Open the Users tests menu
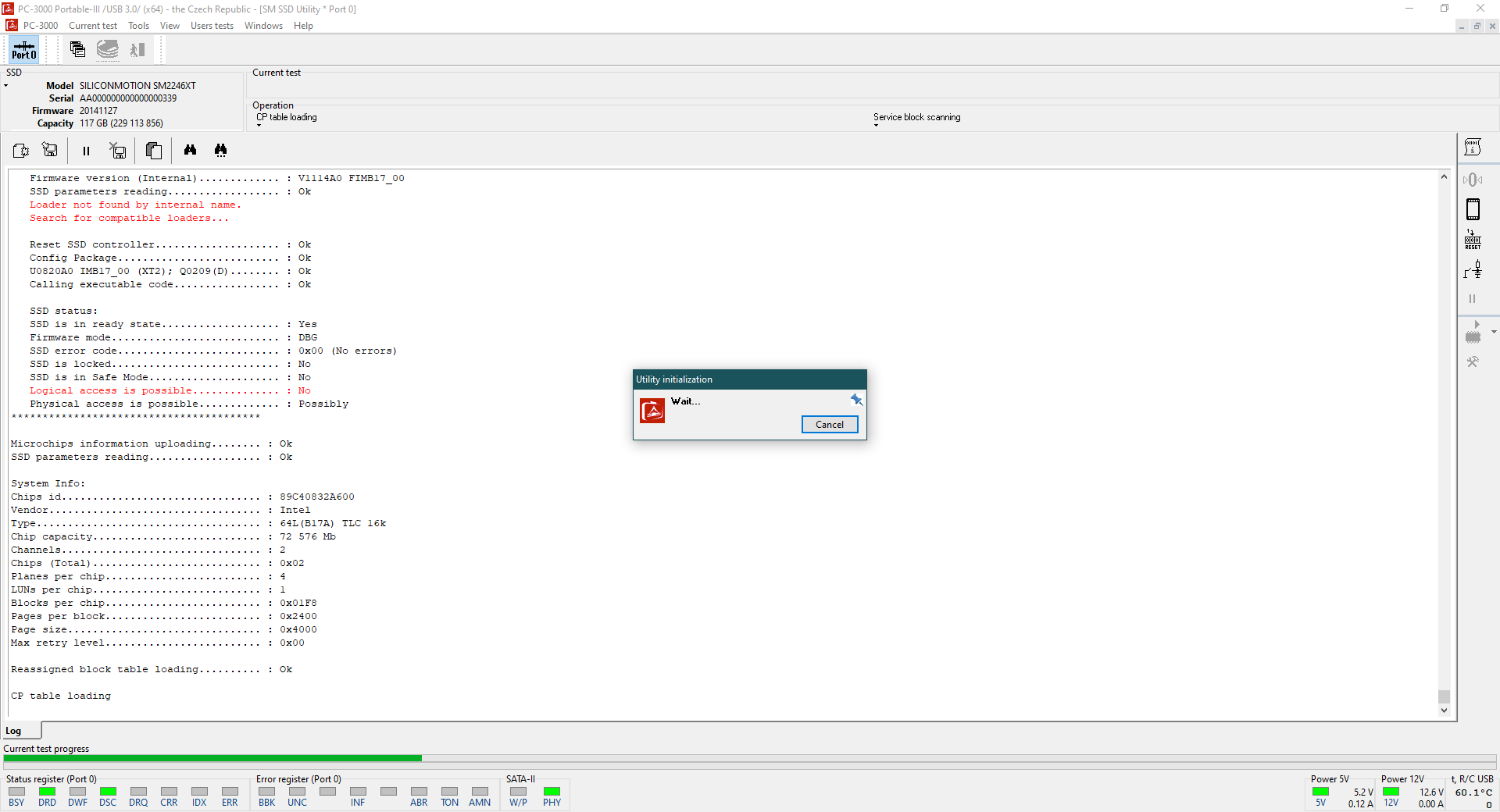This screenshot has width=1500, height=812. pos(212,26)
